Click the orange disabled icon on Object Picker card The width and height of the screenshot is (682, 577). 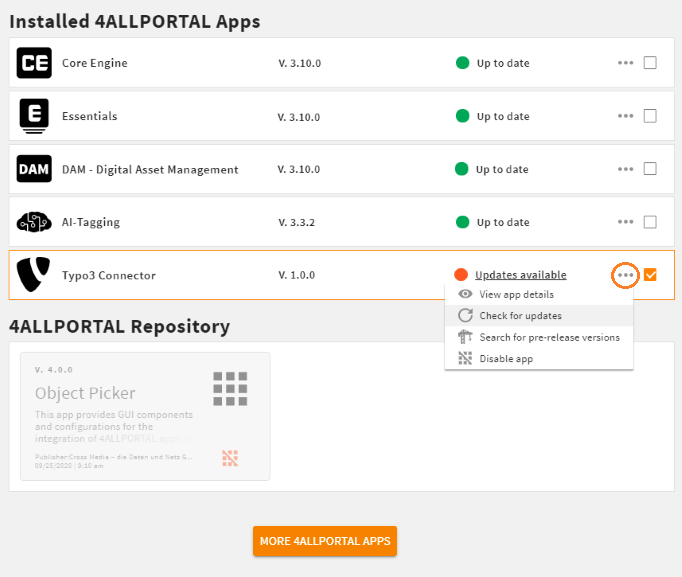[230, 458]
